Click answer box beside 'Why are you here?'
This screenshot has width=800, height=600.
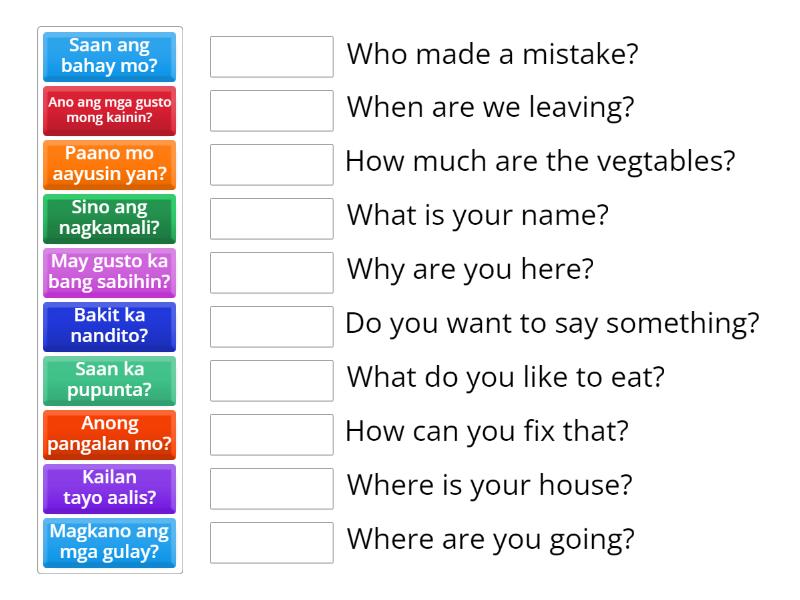(x=272, y=273)
